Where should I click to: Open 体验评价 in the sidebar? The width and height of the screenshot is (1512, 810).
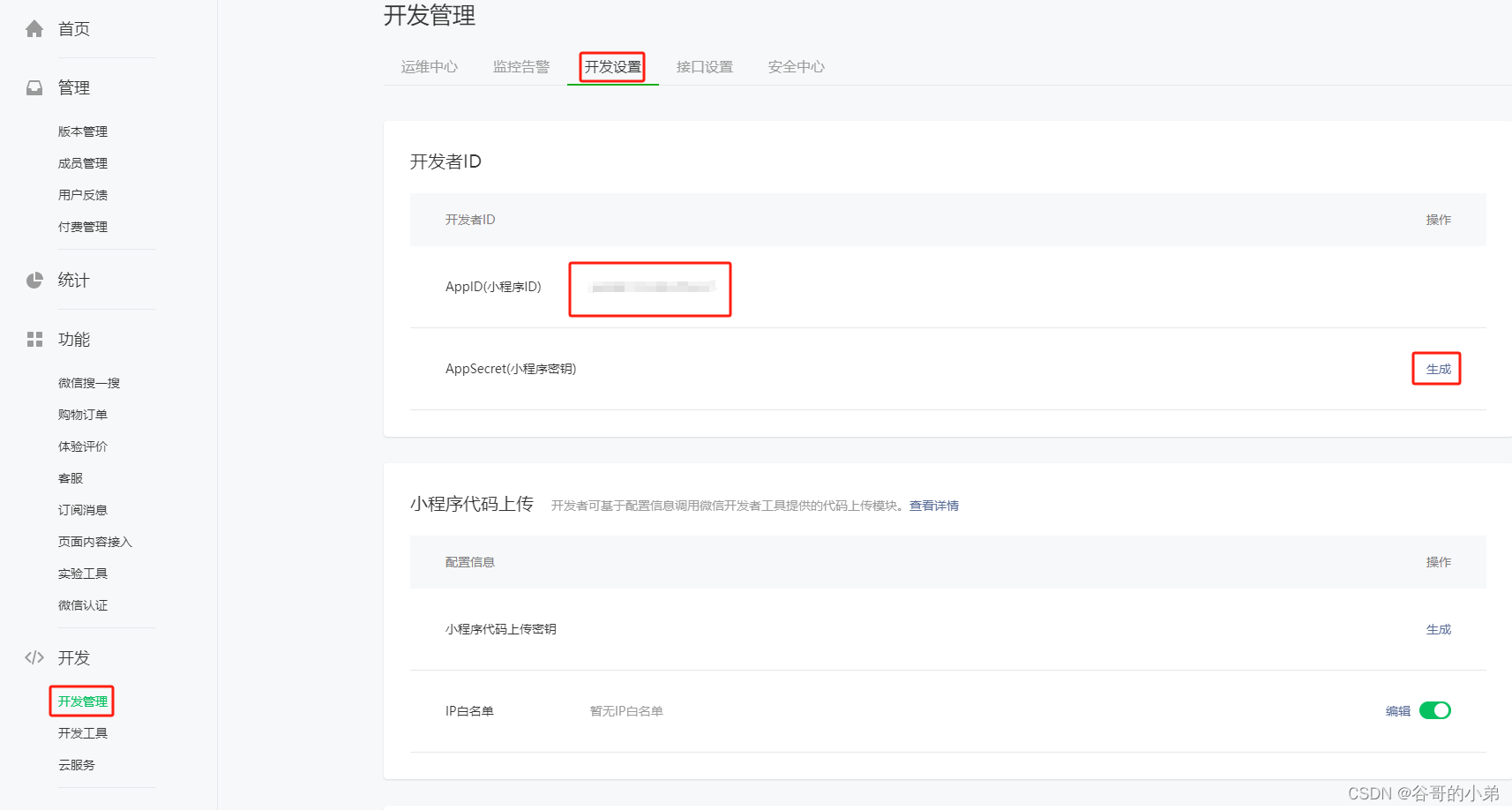(x=83, y=446)
